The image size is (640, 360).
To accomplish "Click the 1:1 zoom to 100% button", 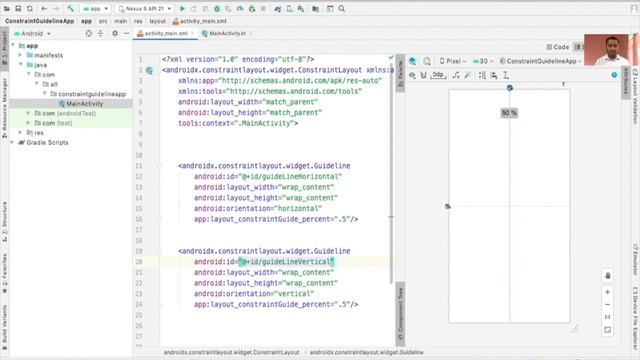I will [x=607, y=317].
